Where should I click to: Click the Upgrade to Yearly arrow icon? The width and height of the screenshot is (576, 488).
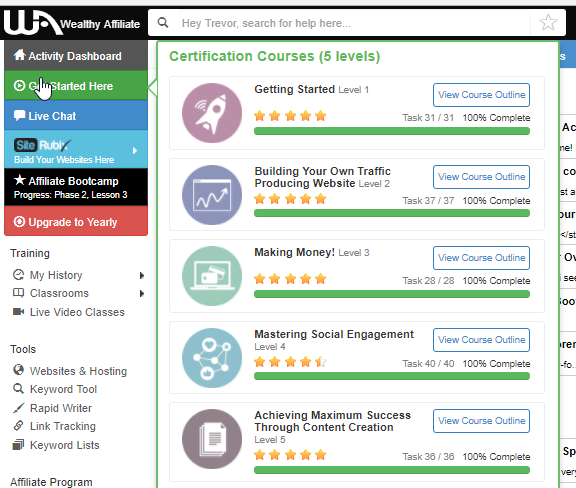coord(19,222)
